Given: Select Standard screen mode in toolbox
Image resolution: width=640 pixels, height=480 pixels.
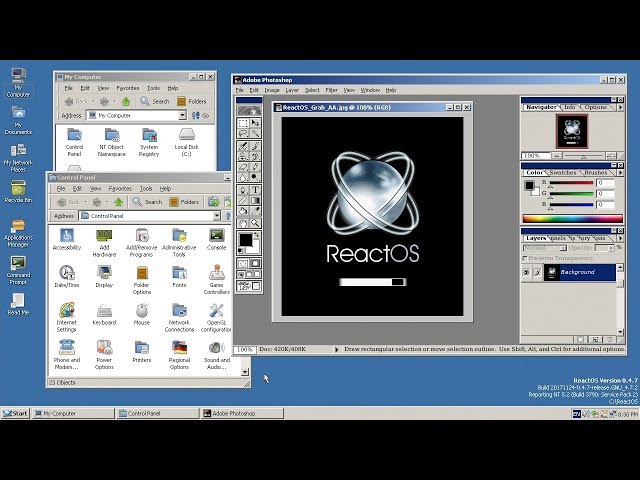Looking at the screenshot, I should (x=241, y=275).
